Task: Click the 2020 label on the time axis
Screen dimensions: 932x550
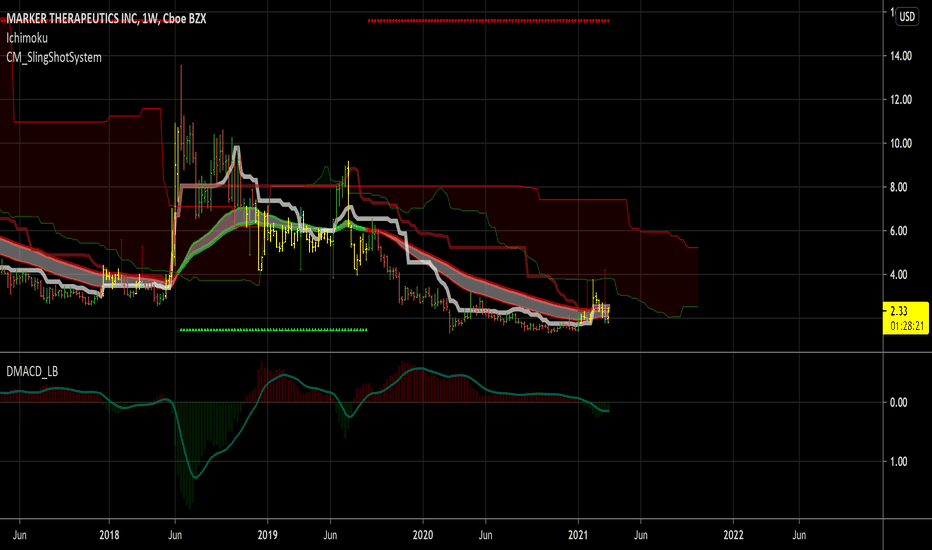Action: click(423, 535)
